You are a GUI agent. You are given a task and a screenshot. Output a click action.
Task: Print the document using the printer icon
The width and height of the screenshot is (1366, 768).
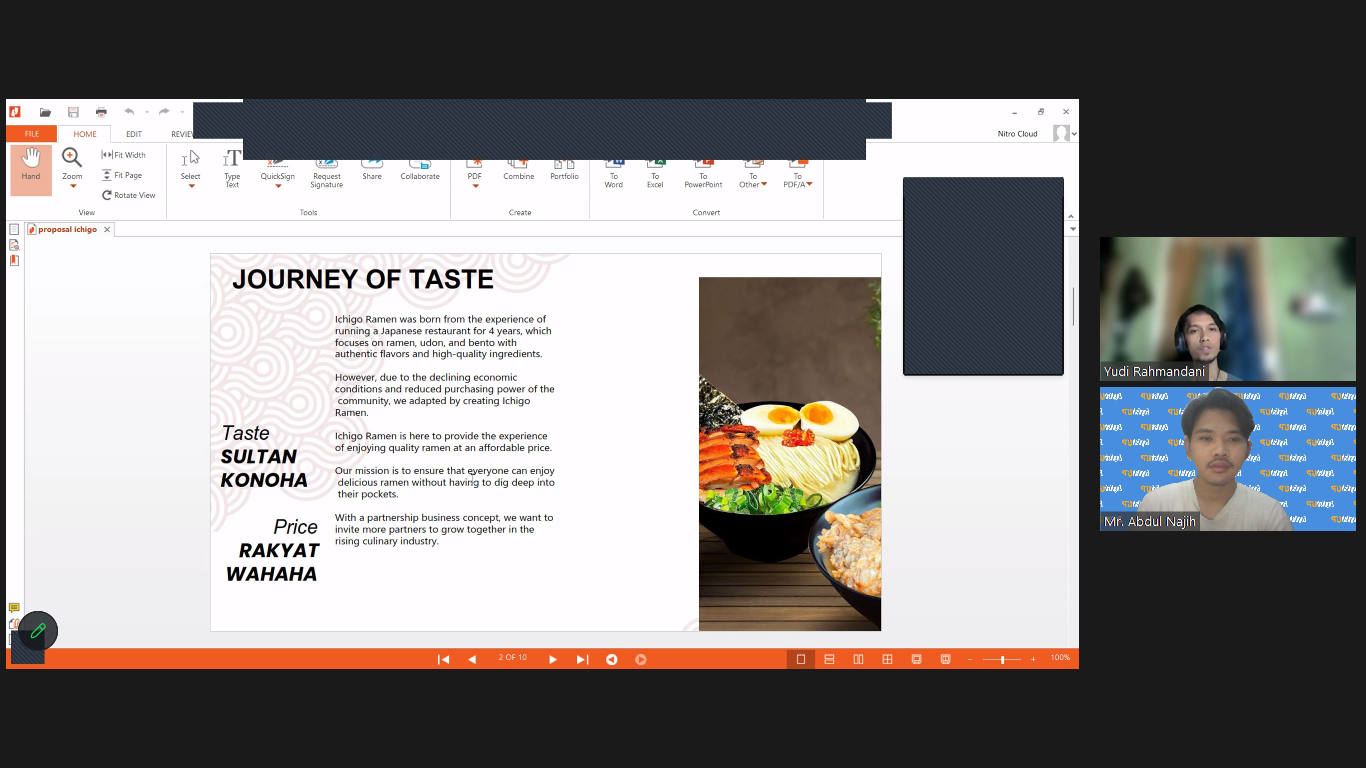pos(101,112)
